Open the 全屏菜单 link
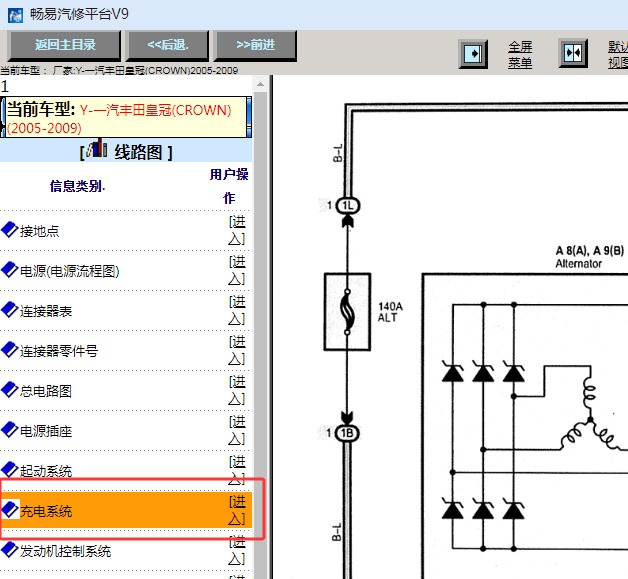 point(520,55)
